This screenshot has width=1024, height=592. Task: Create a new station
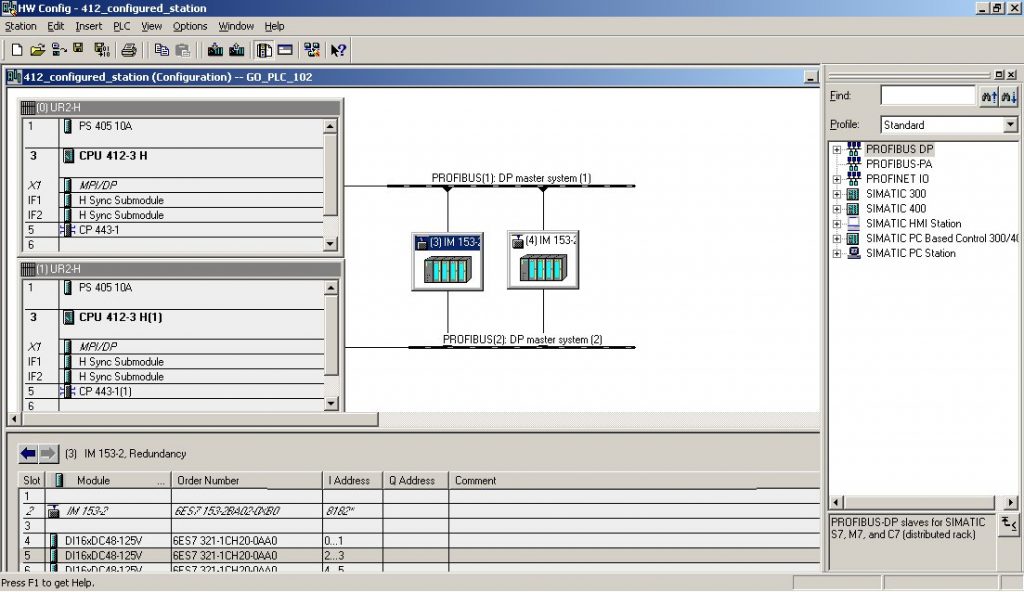pos(16,50)
